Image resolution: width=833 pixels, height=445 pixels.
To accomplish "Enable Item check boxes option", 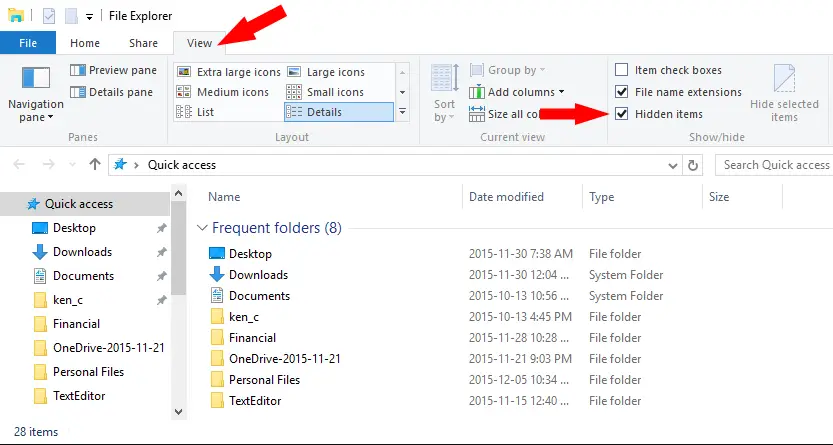I will click(622, 70).
